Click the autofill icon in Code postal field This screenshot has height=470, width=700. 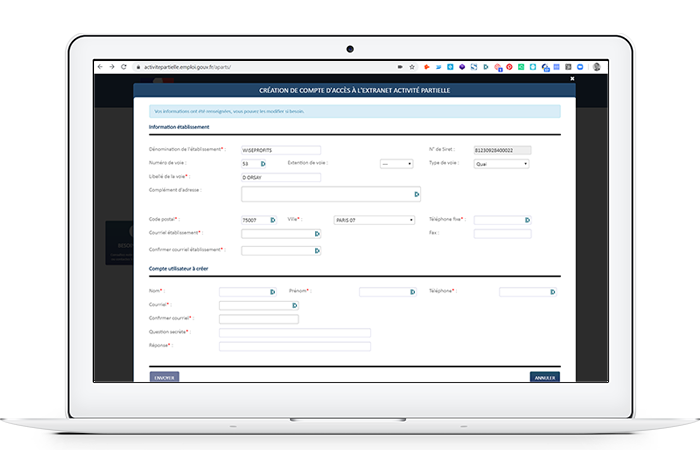coord(273,220)
